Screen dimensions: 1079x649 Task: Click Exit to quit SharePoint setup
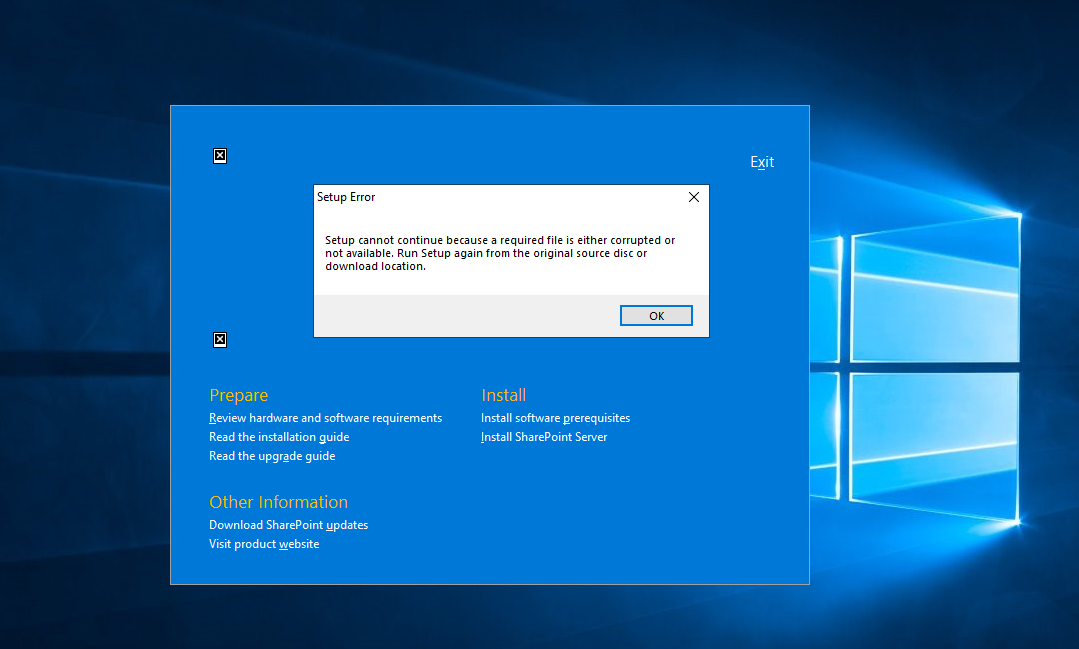pos(761,161)
